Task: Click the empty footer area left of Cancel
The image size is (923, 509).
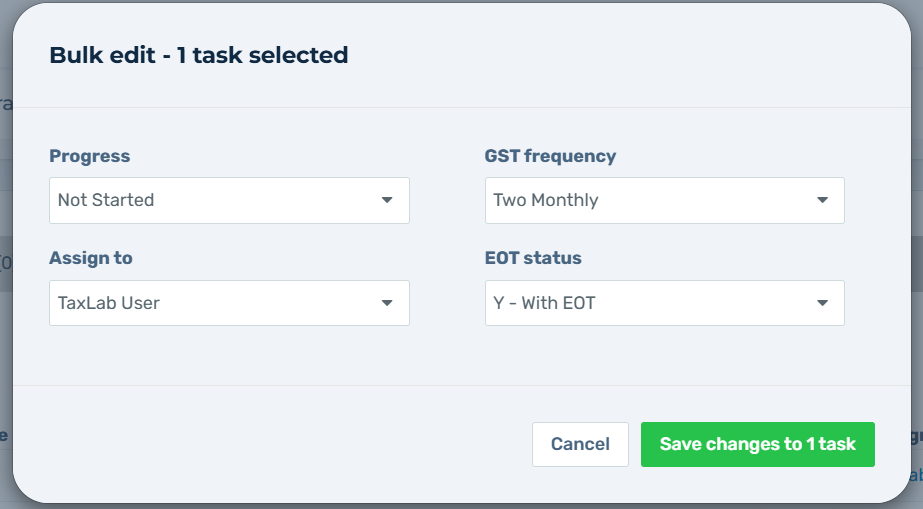Action: click(x=280, y=444)
